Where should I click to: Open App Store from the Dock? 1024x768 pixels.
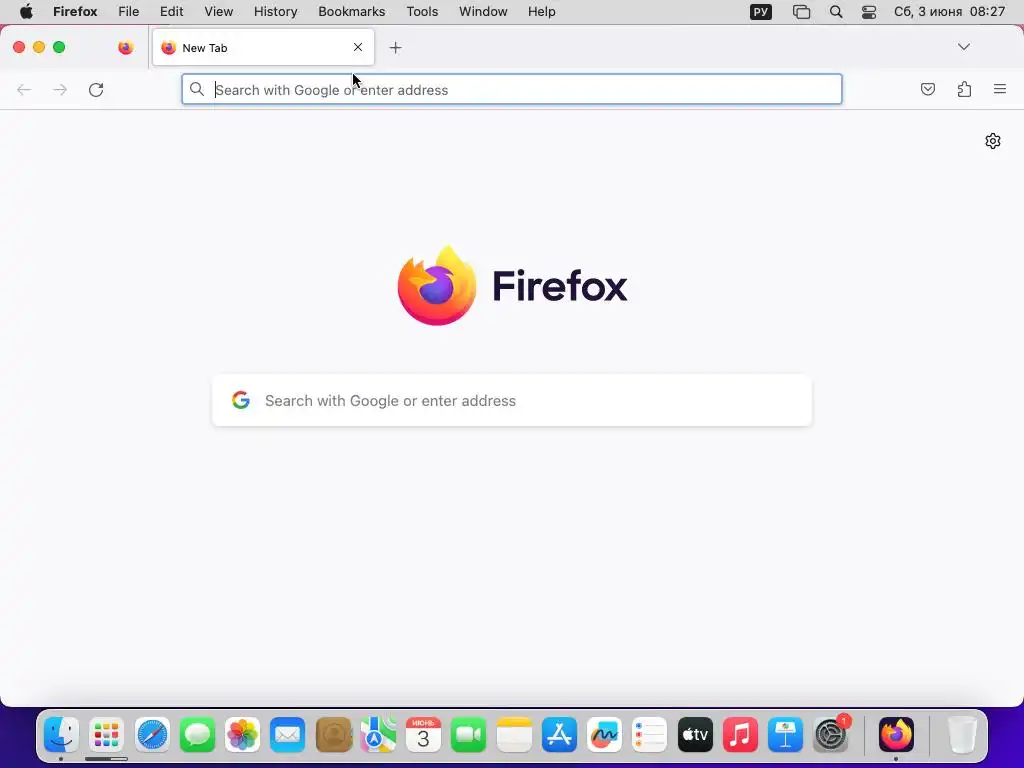[559, 735]
